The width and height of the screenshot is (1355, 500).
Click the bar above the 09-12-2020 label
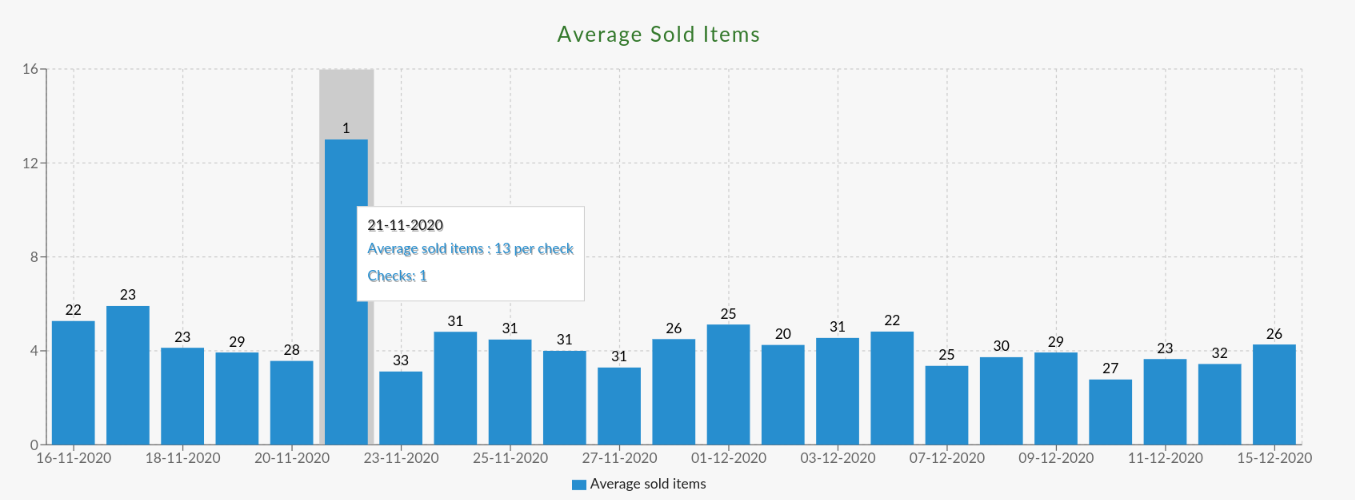[1056, 399]
